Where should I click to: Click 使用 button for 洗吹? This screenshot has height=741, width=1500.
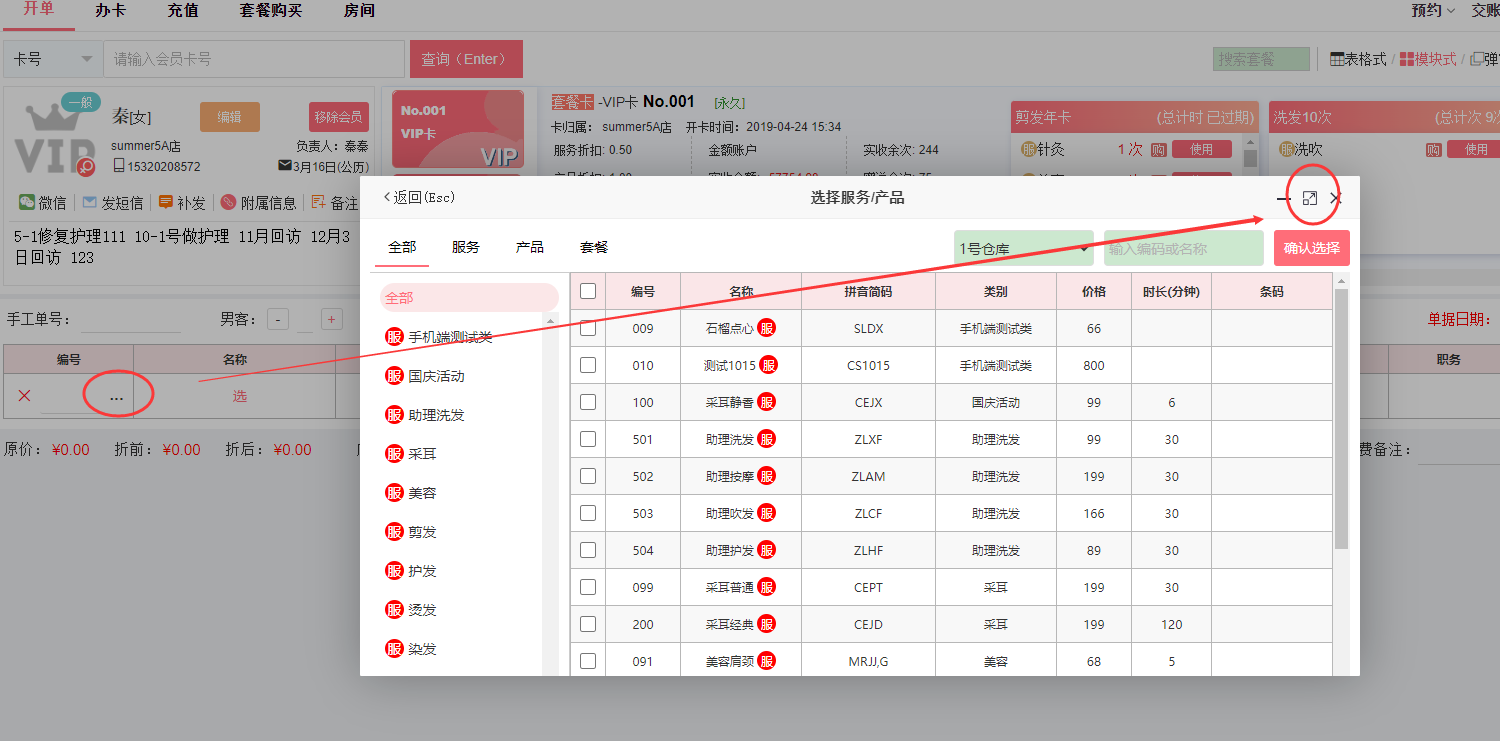coord(1477,149)
